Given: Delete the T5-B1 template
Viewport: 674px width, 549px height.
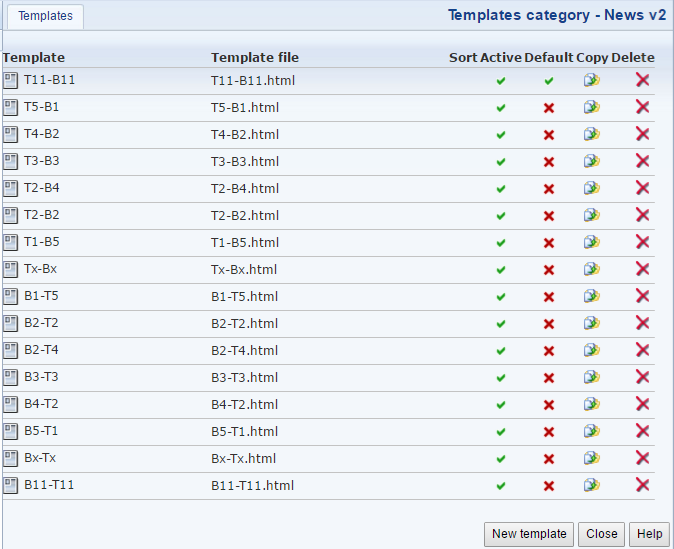Looking at the screenshot, I should click(x=642, y=107).
